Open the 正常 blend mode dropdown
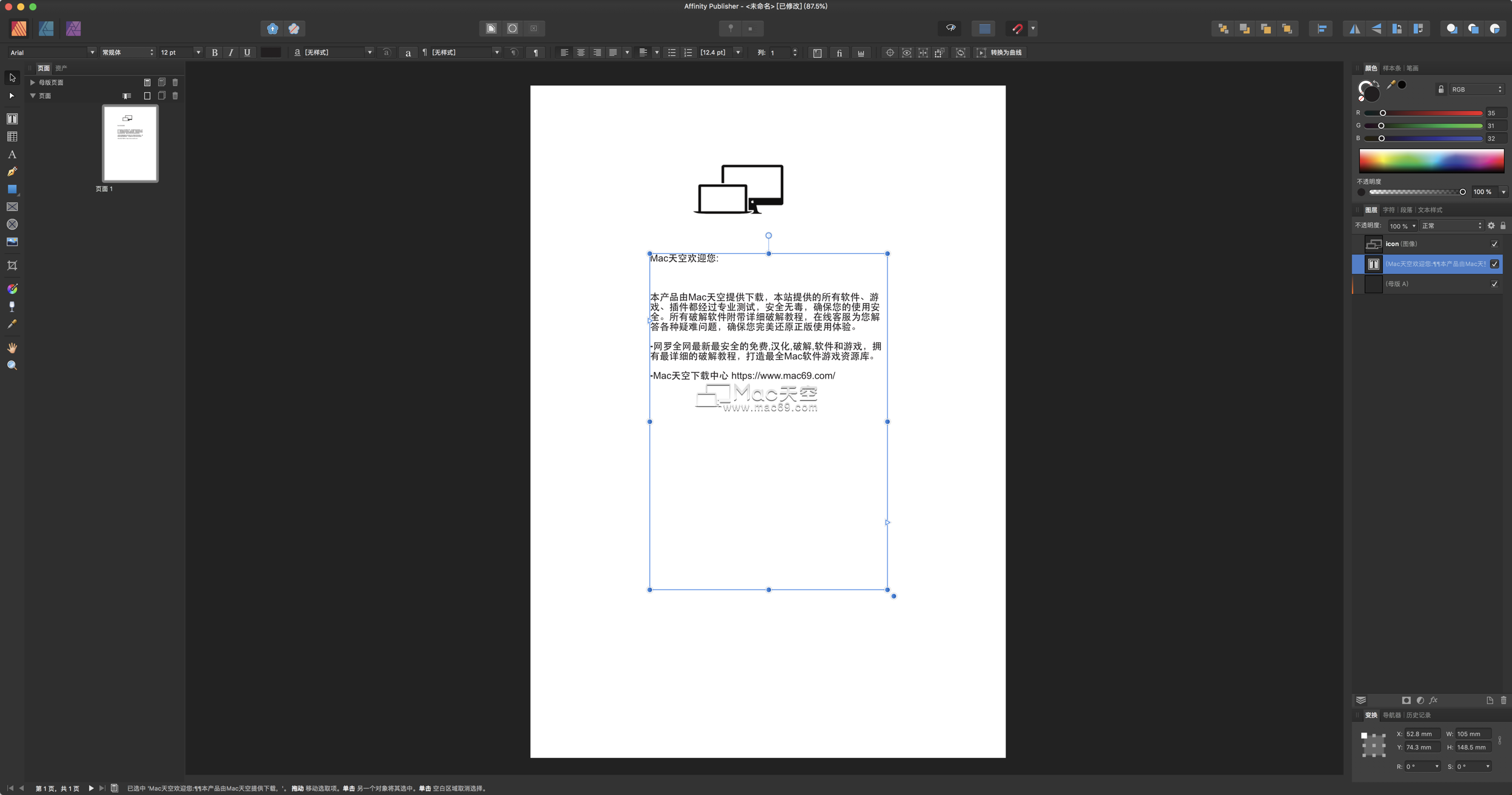 point(1451,226)
